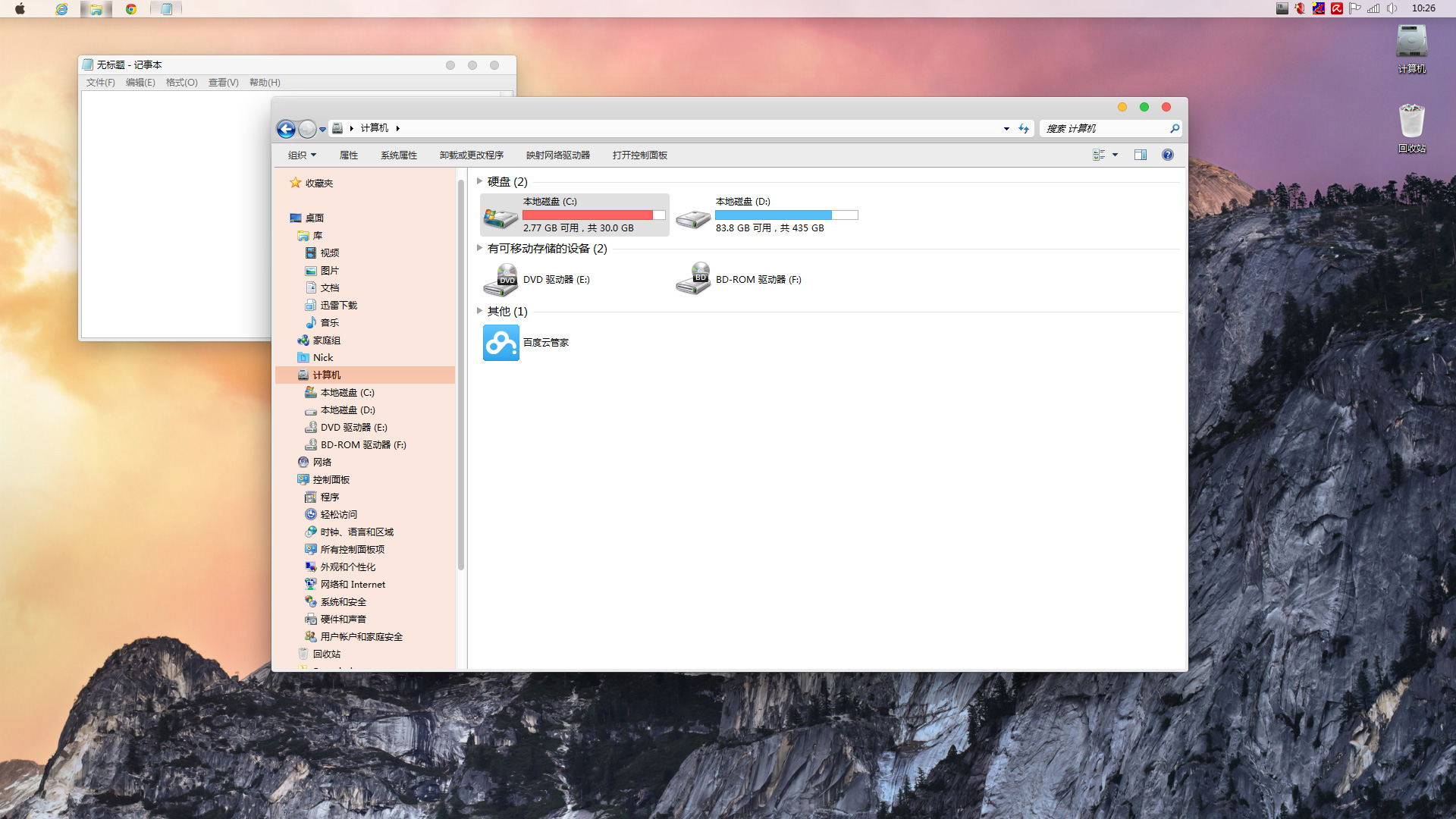Open 迅雷下载 in sidebar
This screenshot has width=1456, height=819.
(331, 306)
